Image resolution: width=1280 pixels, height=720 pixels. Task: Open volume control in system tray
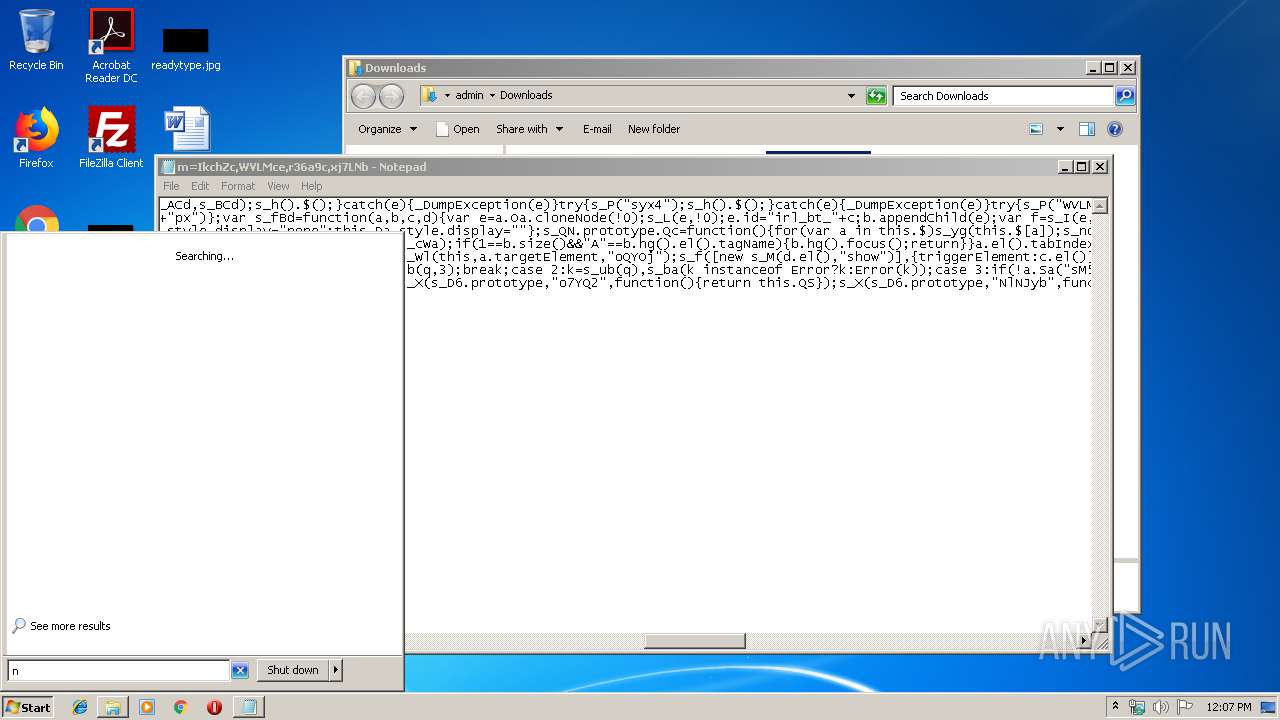(x=1161, y=707)
